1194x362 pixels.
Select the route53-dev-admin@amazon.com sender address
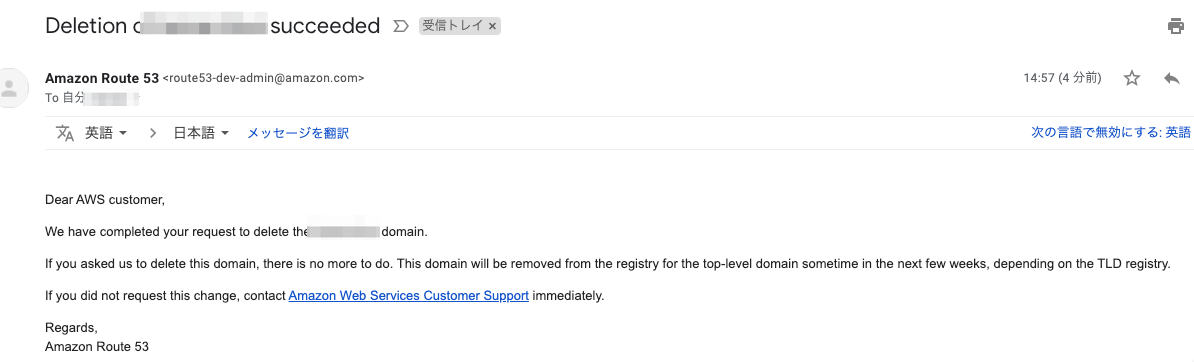click(263, 78)
